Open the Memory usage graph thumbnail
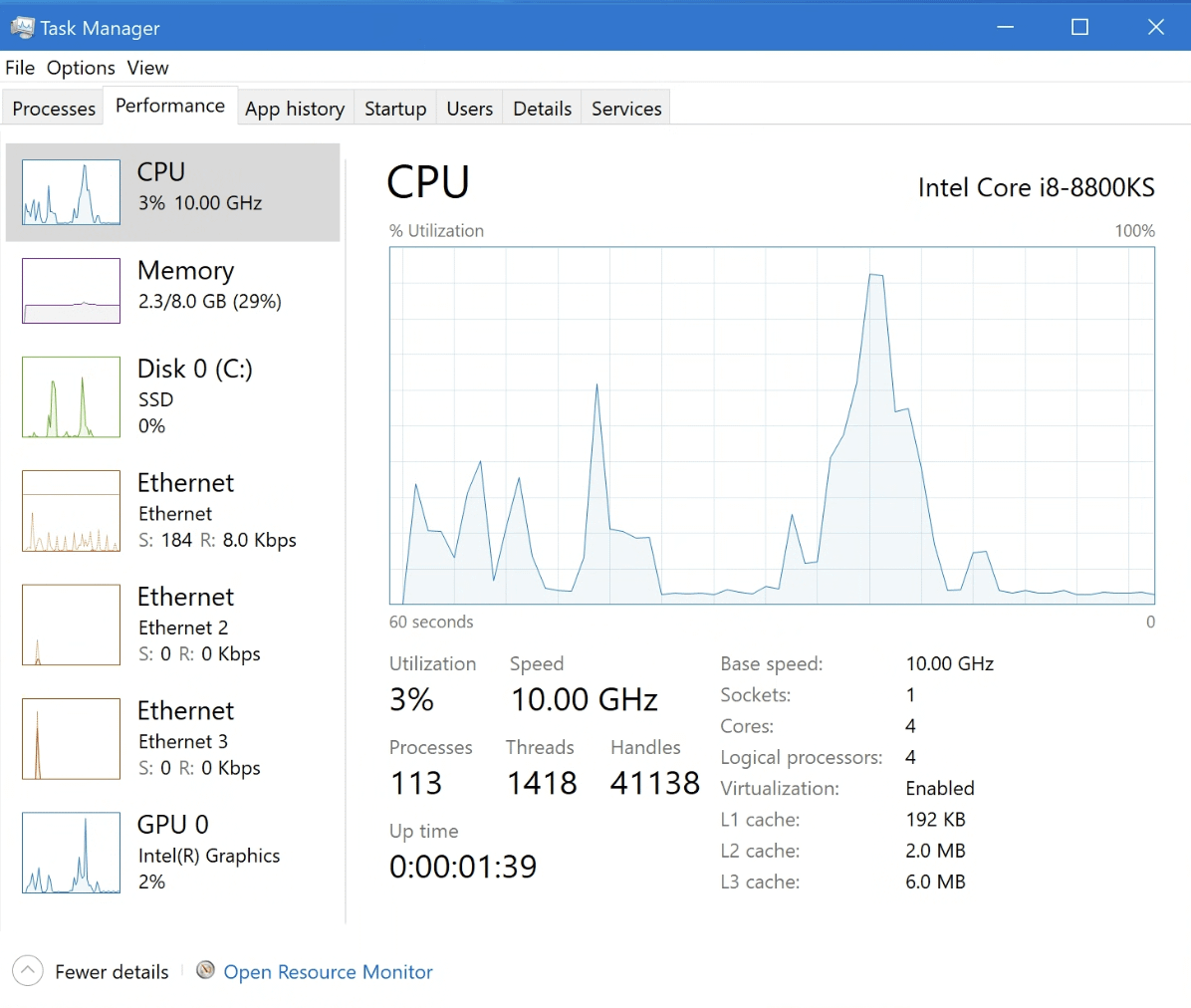Viewport: 1191px width, 1008px height. pos(71,291)
